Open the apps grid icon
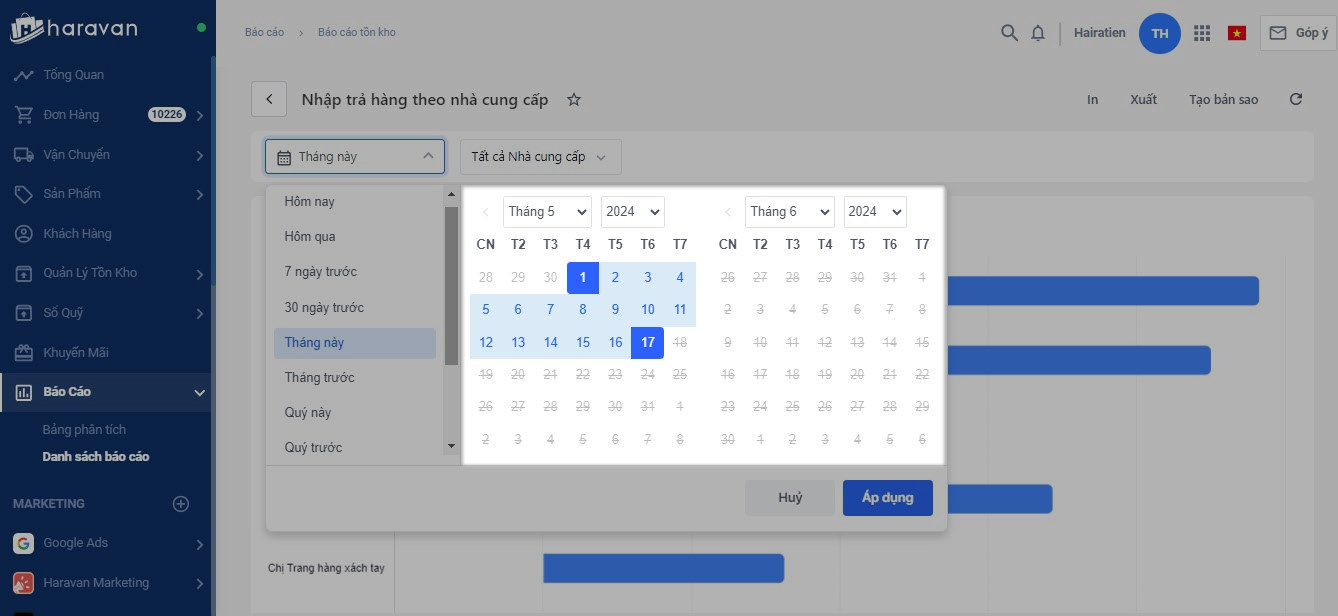This screenshot has width=1338, height=616. coord(1202,33)
